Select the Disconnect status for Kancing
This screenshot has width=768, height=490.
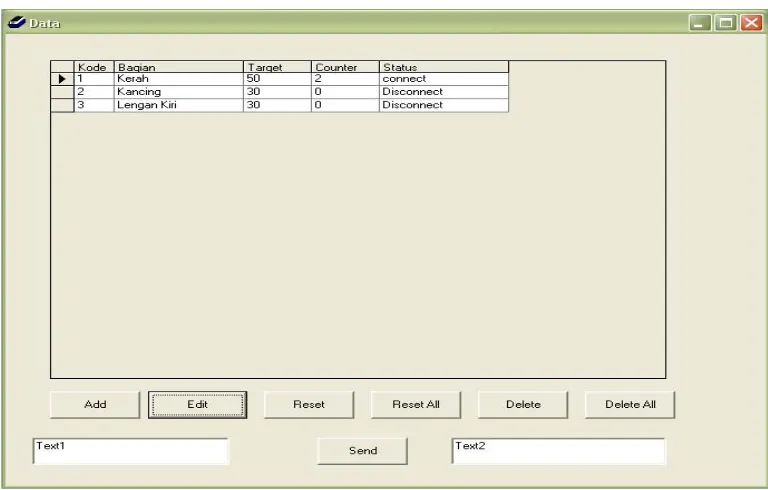[x=444, y=92]
